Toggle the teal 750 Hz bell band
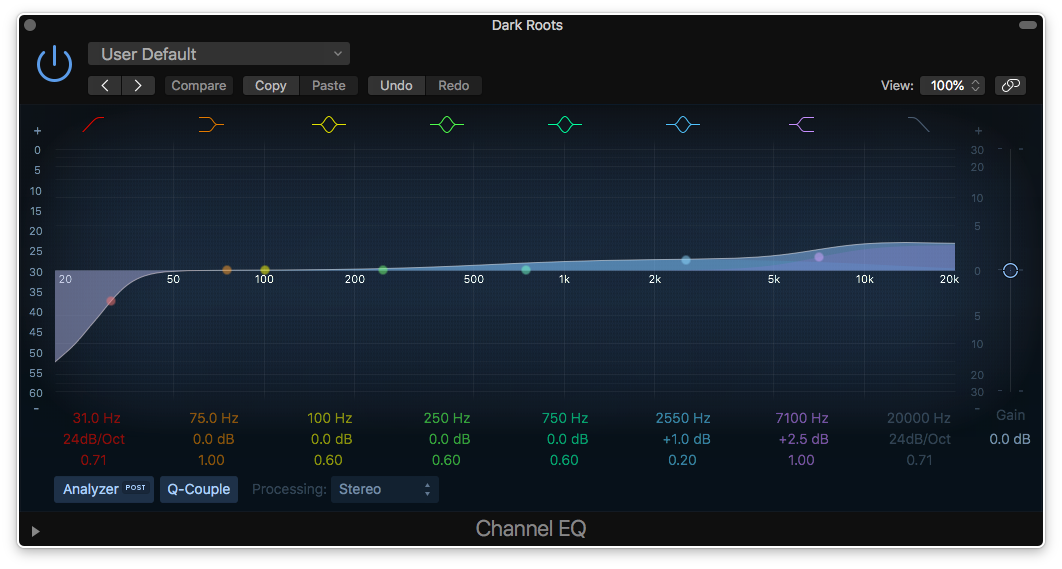The image size is (1062, 569). tap(565, 125)
